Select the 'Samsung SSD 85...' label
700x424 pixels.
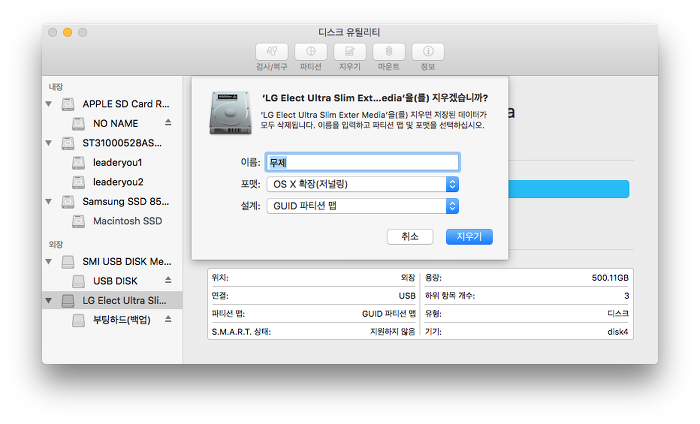point(125,202)
